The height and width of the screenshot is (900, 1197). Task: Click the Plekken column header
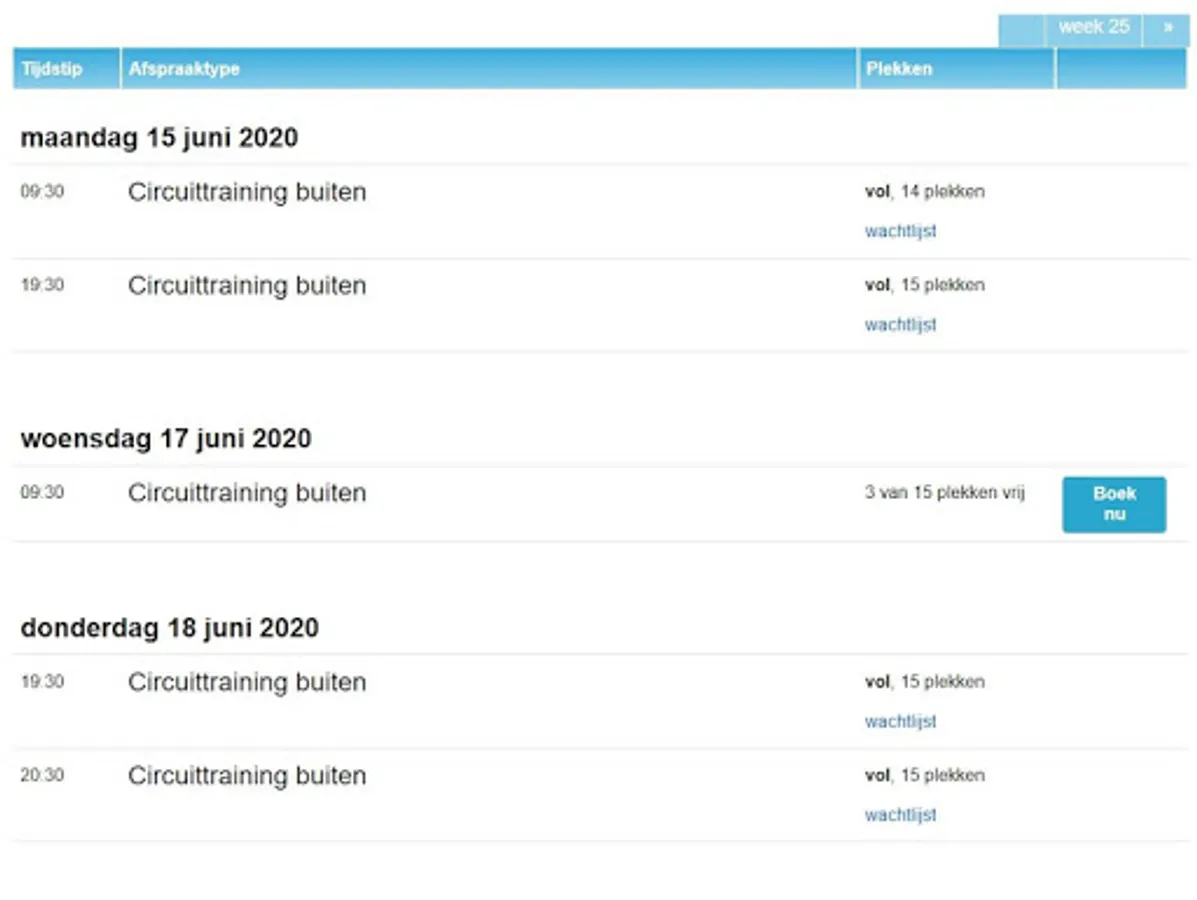898,69
